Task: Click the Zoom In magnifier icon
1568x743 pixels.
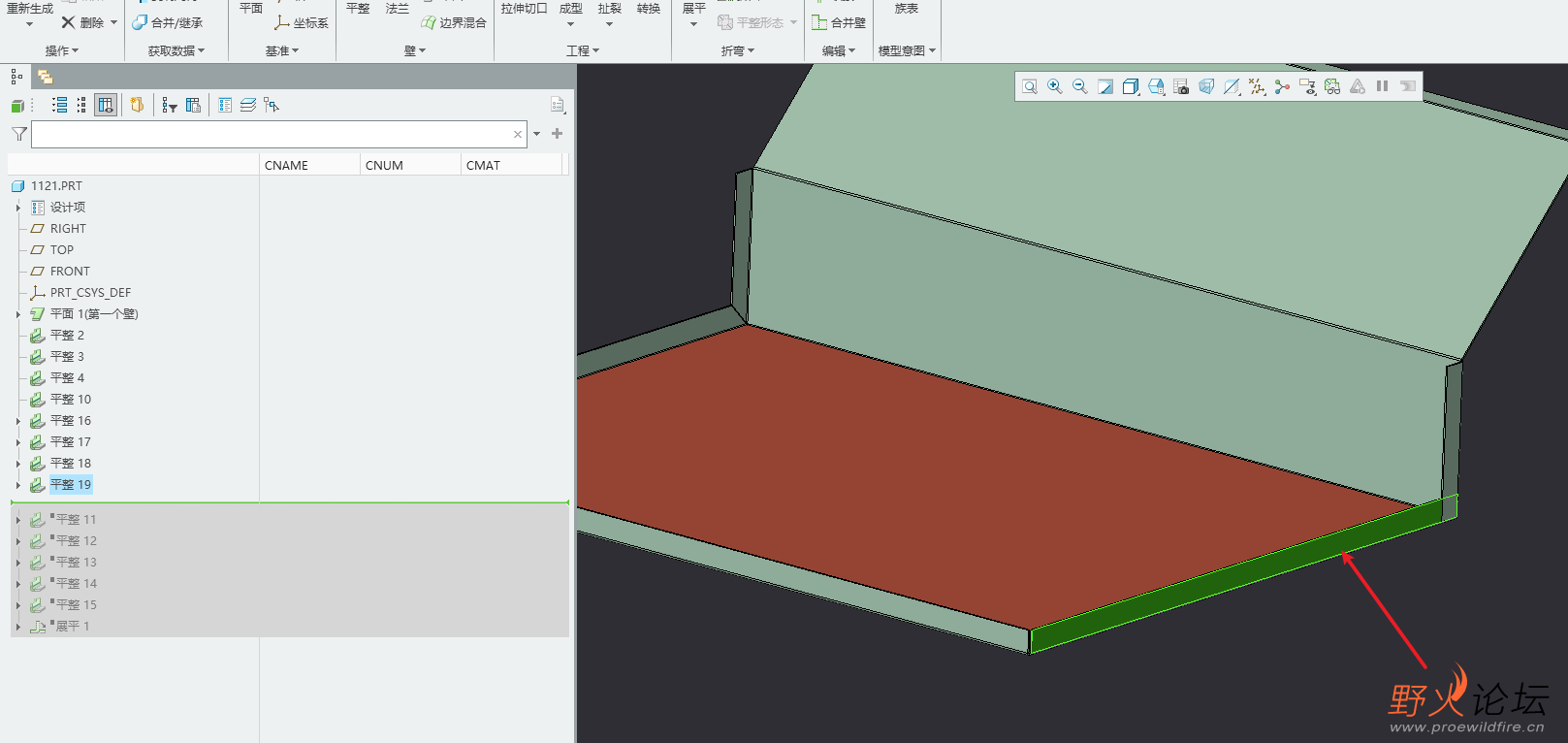Action: click(1055, 86)
